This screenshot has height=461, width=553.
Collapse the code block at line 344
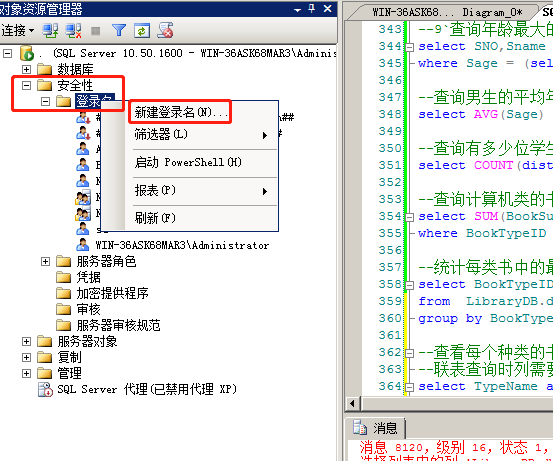409,47
